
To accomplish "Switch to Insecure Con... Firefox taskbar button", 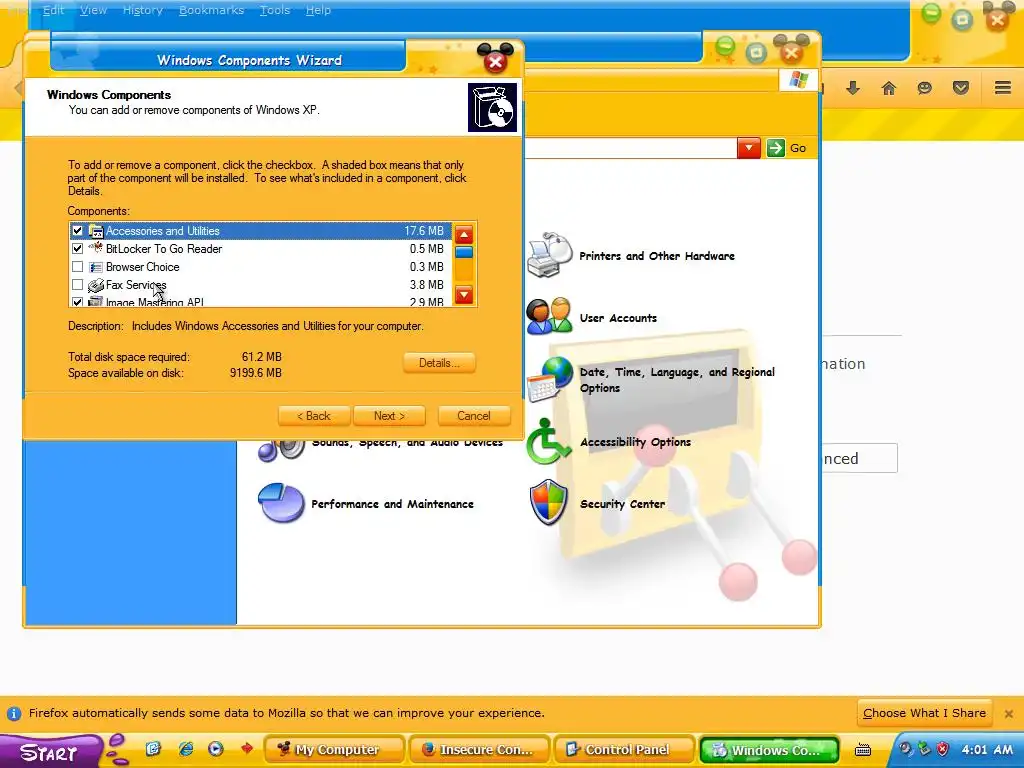I will click(479, 750).
